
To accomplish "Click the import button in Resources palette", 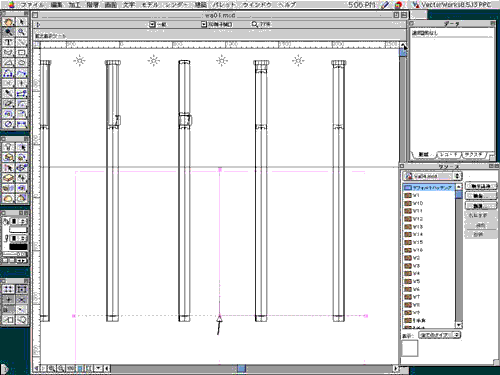I will click(481, 186).
